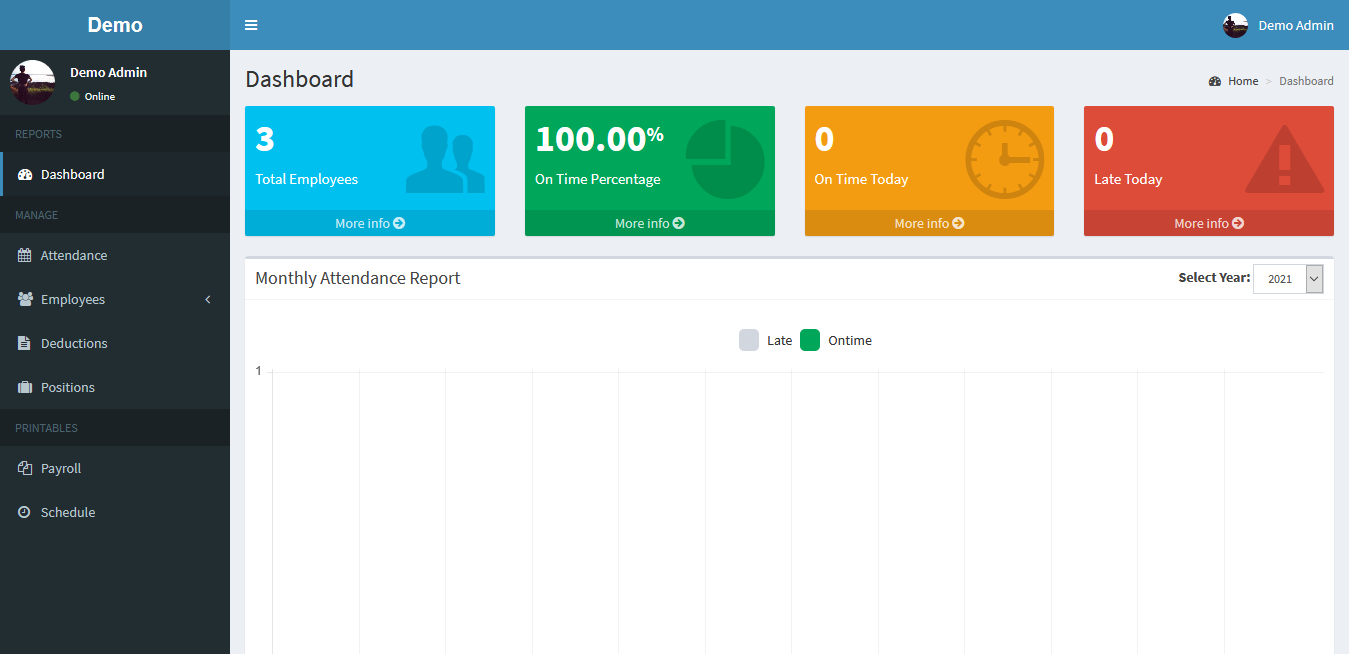Click the Employees group icon in sidebar
Image resolution: width=1349 pixels, height=654 pixels.
(25, 299)
